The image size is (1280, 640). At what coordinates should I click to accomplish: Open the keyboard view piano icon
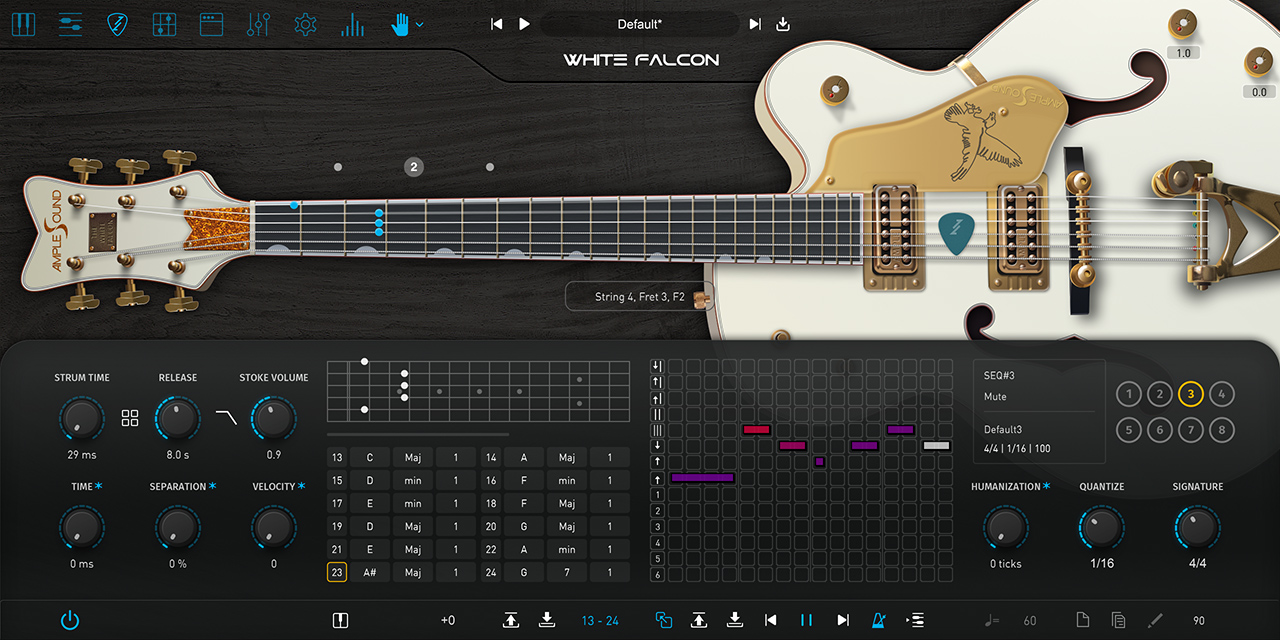(23, 24)
